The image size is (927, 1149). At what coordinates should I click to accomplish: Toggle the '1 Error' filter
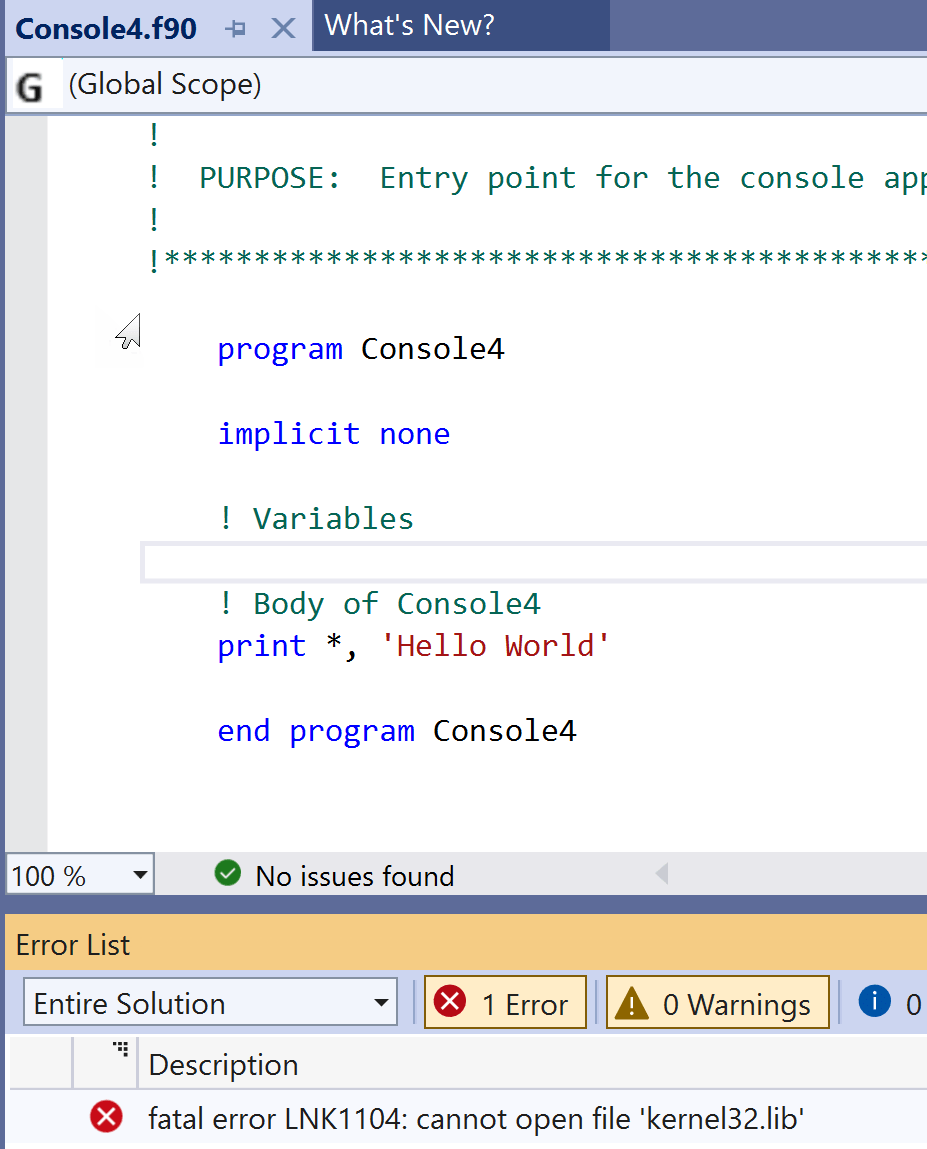505,1002
